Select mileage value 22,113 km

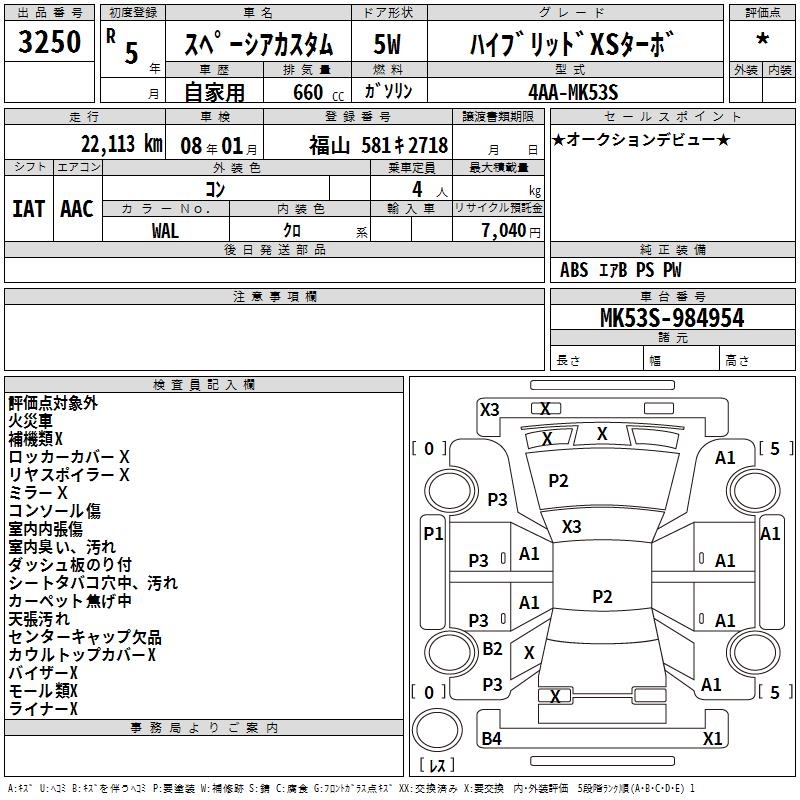point(121,144)
